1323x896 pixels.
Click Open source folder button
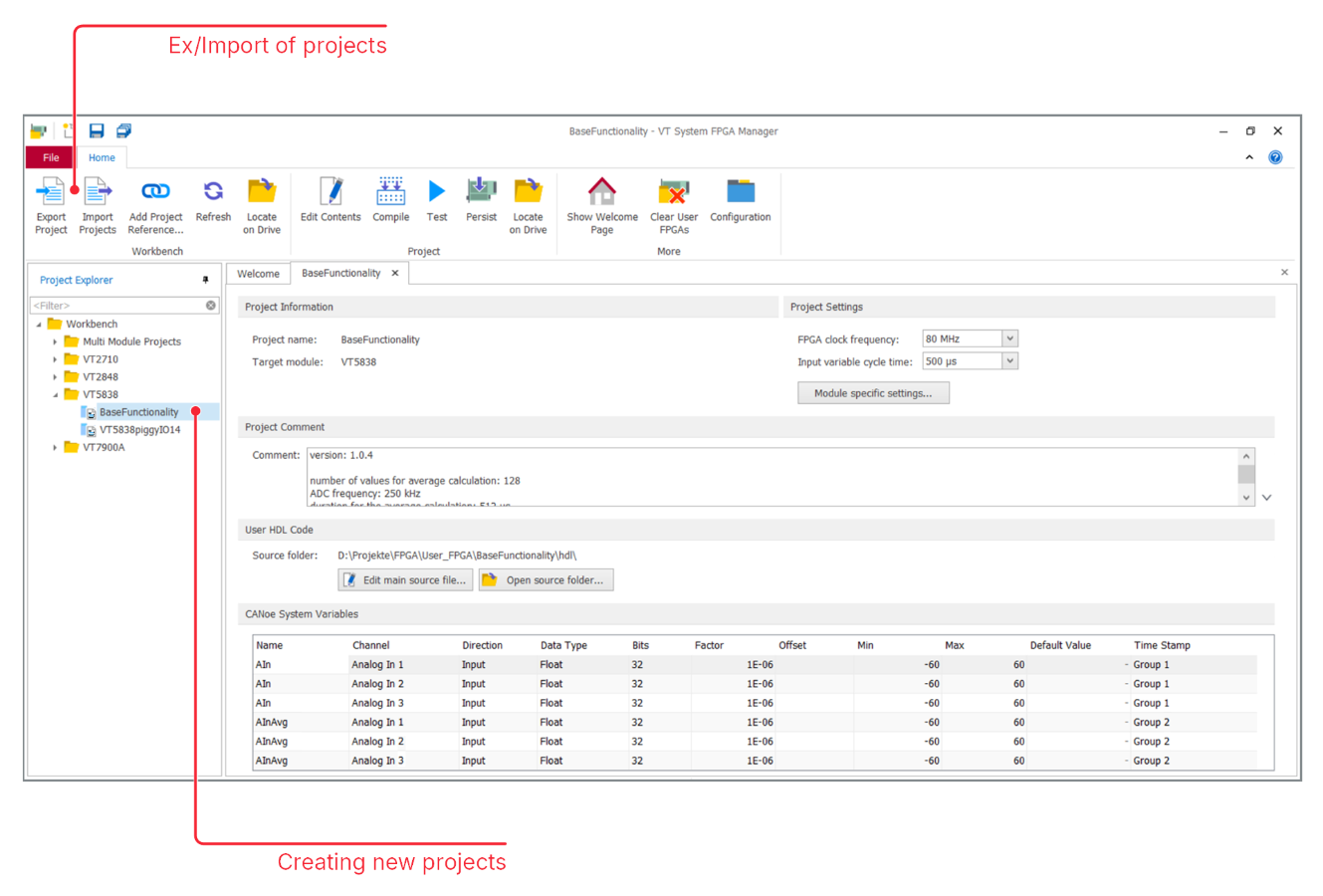(x=546, y=580)
